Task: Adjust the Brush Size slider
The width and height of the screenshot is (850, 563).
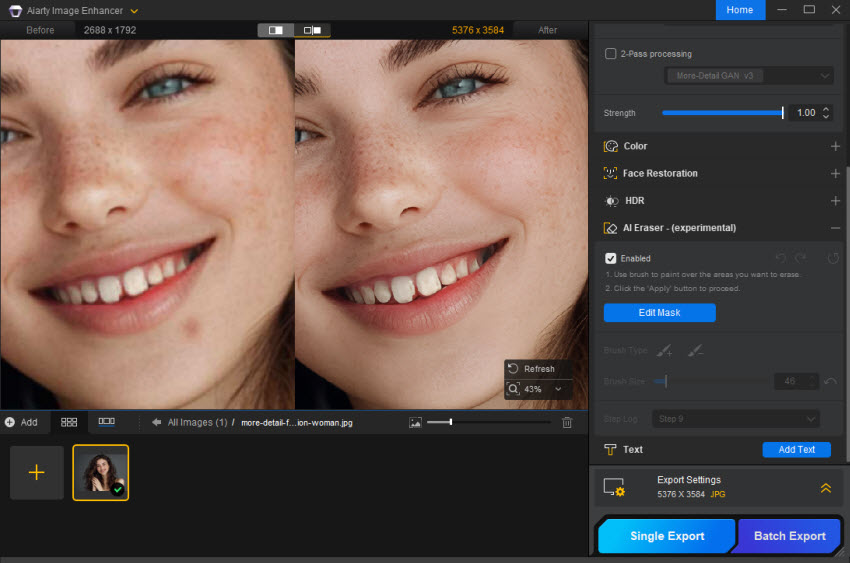Action: click(713, 381)
